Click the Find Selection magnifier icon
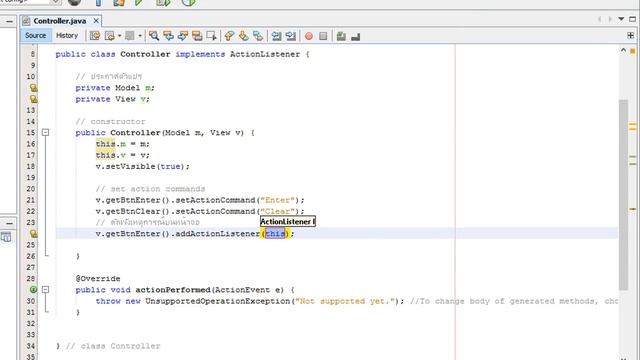 154,36
